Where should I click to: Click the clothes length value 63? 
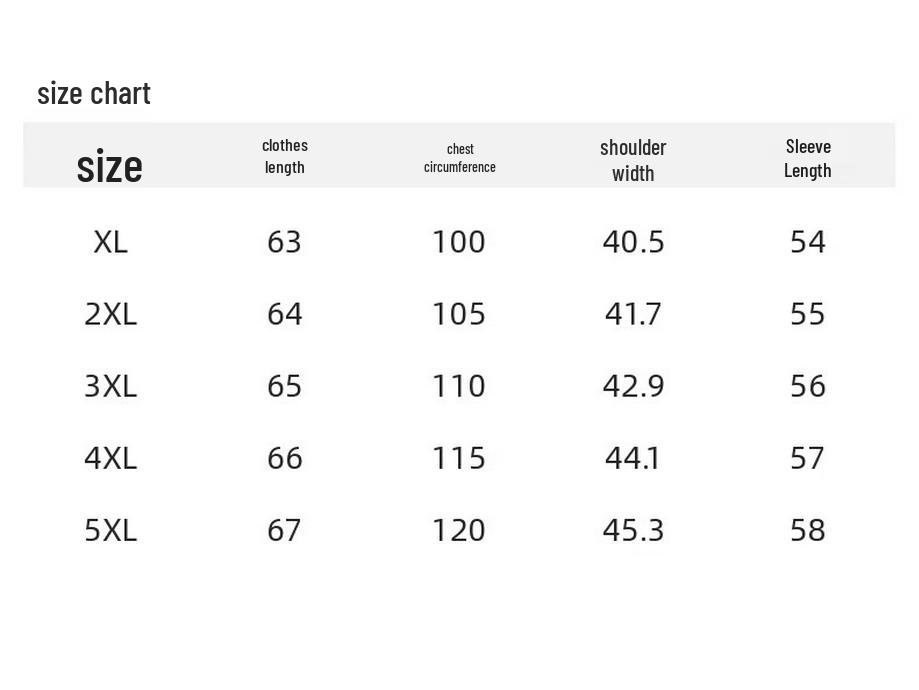(x=284, y=242)
